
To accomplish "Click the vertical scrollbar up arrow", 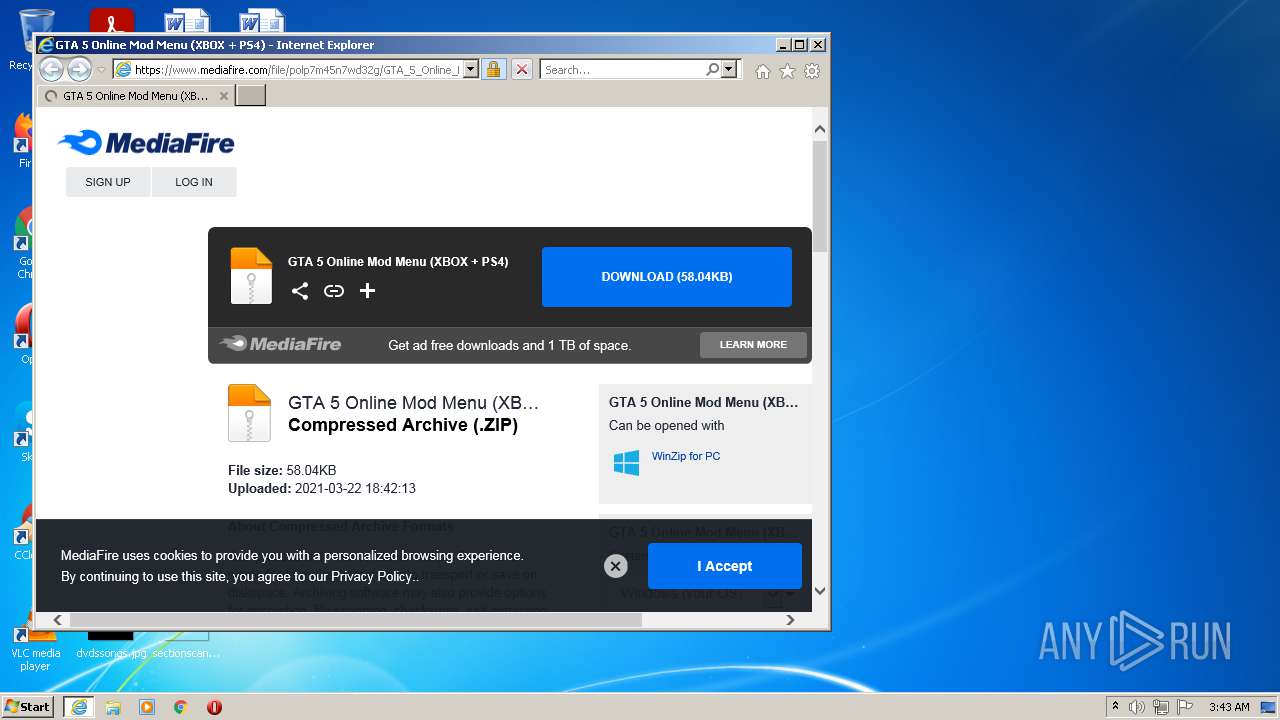I will coord(820,129).
